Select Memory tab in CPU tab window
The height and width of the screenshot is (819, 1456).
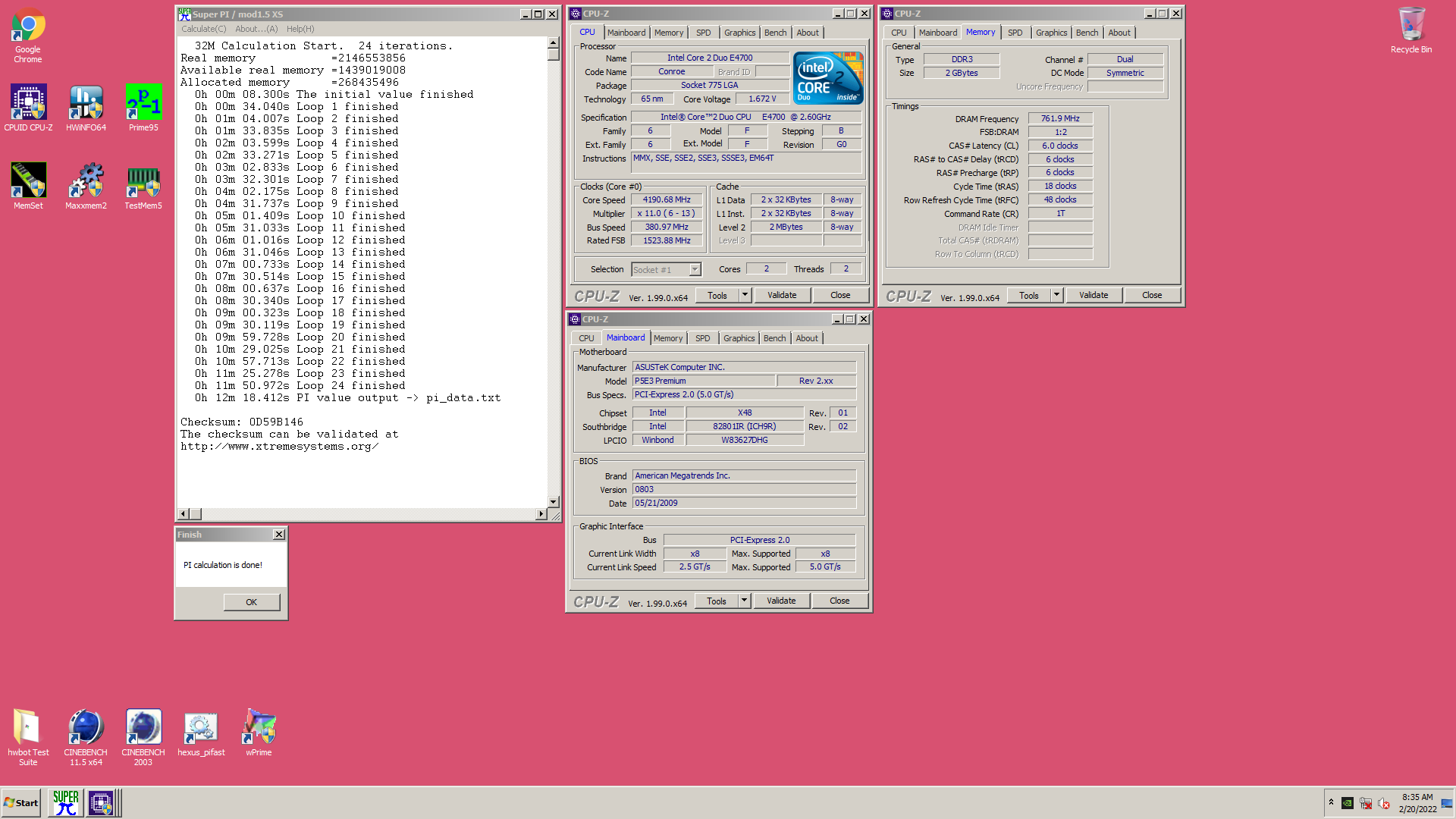click(x=669, y=33)
